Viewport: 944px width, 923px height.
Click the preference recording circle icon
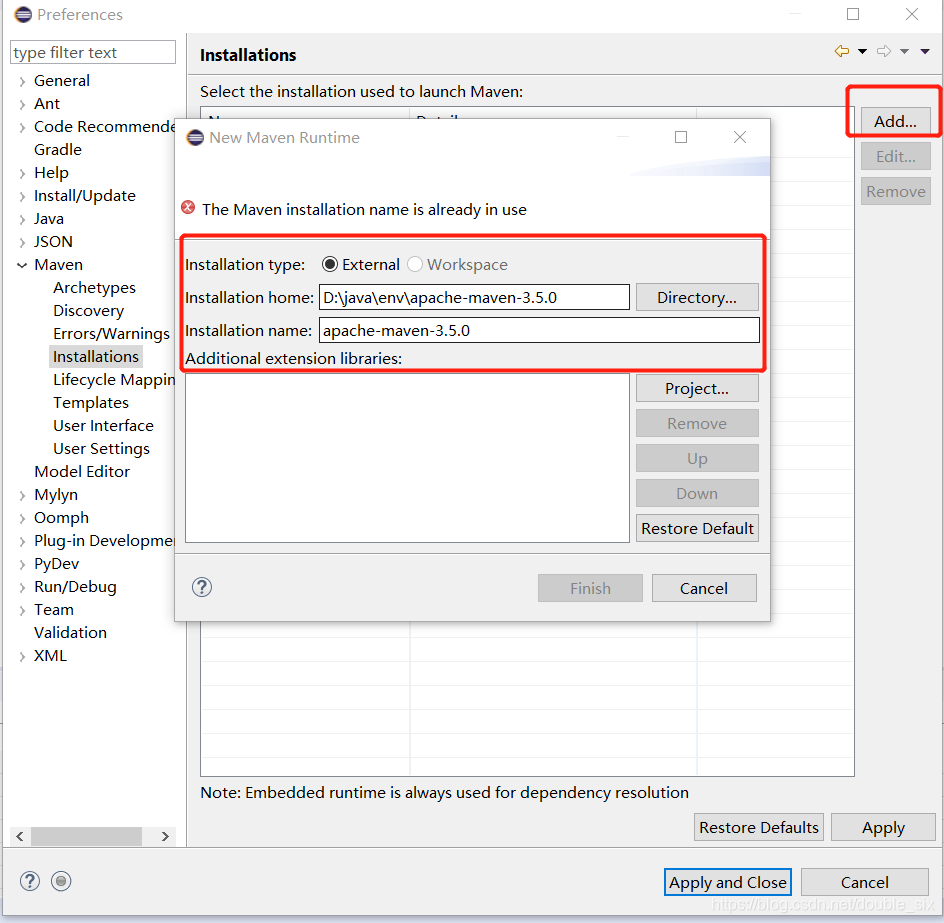[x=61, y=881]
